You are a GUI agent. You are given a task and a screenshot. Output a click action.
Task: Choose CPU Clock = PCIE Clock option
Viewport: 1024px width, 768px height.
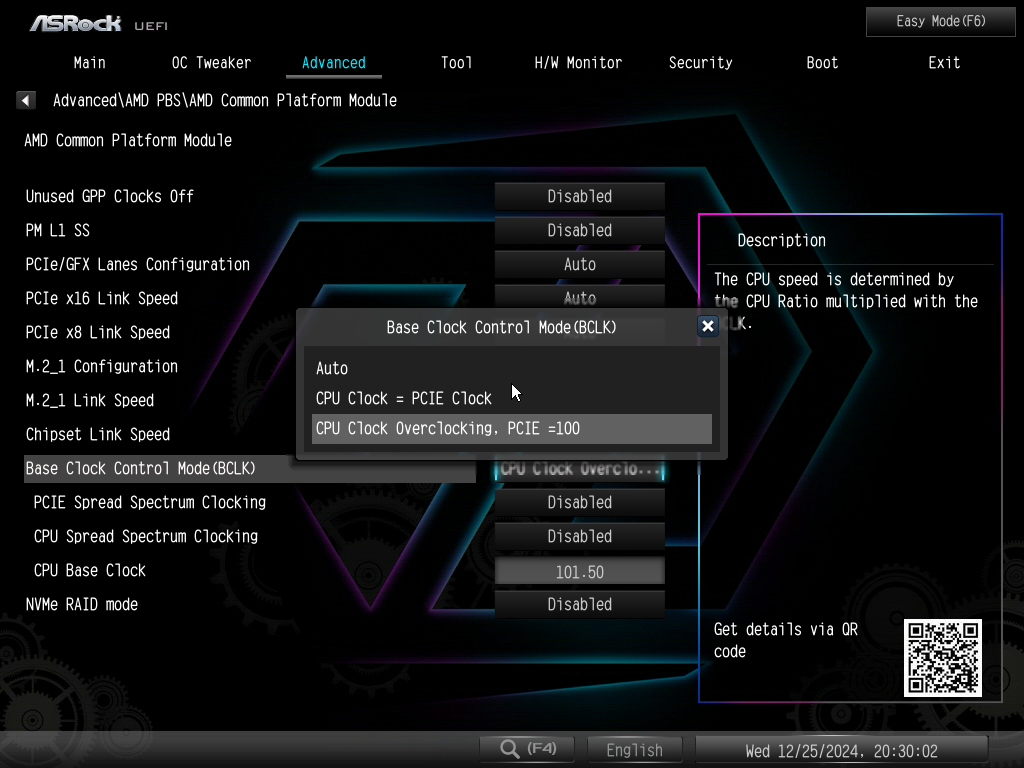[x=511, y=398]
